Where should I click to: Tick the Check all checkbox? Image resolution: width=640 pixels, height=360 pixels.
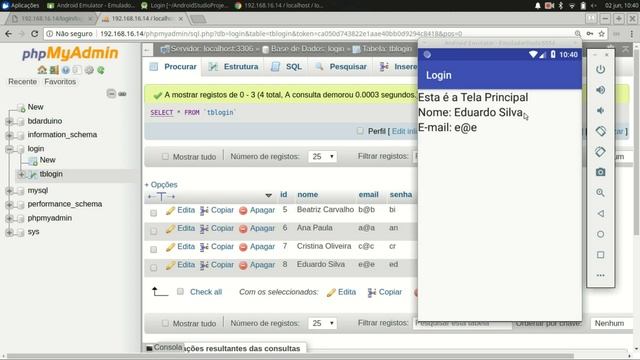pos(180,291)
